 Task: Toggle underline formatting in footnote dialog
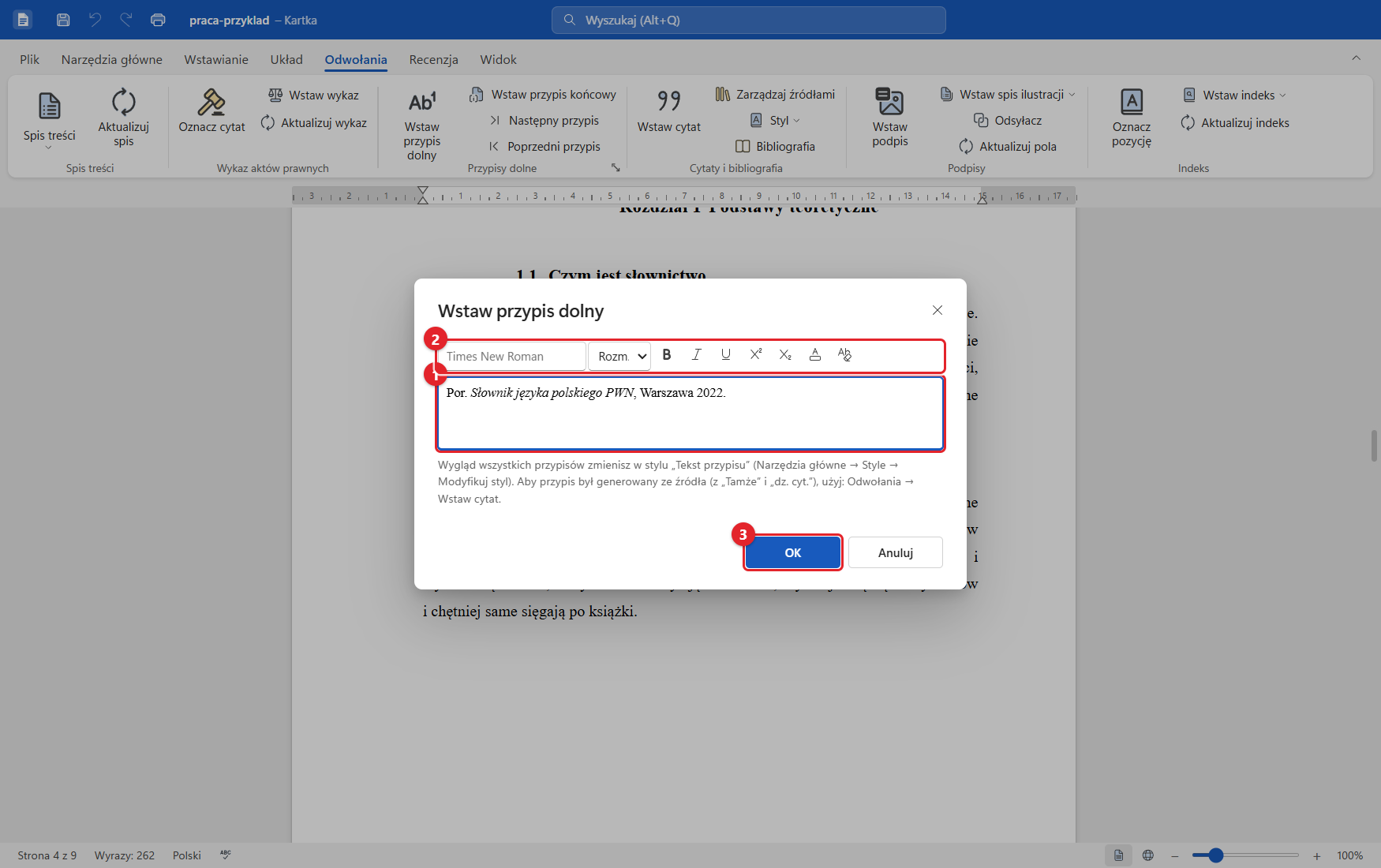click(x=726, y=355)
